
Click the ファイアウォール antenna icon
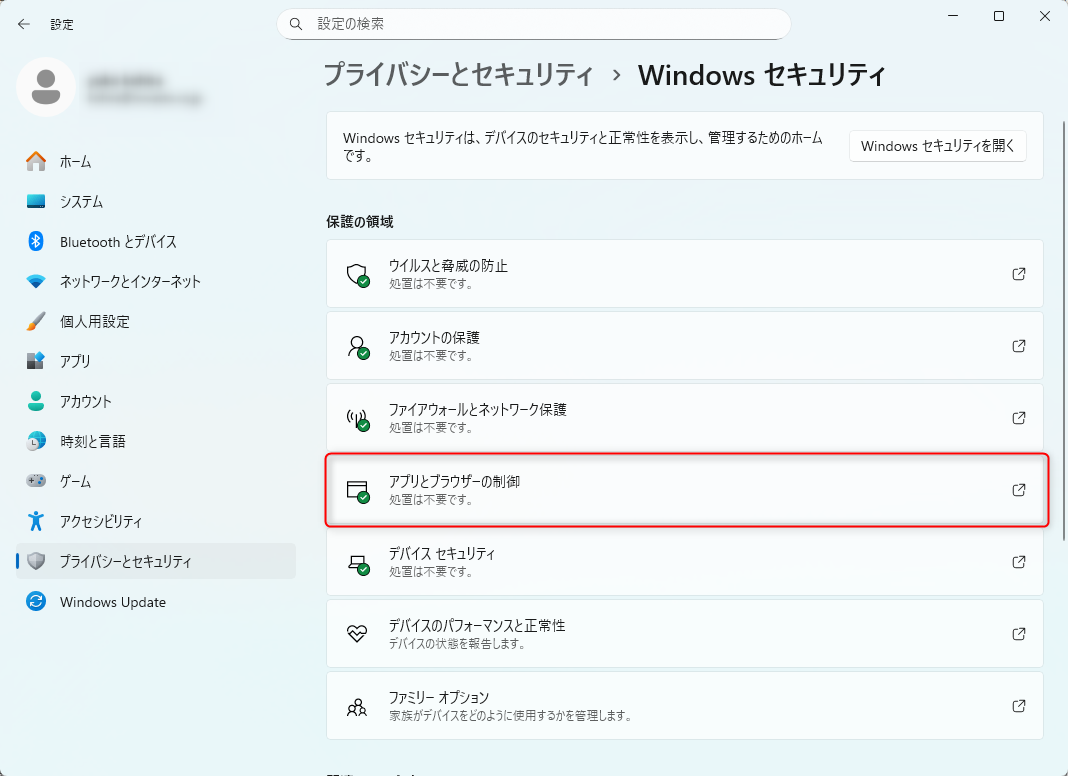tap(358, 419)
